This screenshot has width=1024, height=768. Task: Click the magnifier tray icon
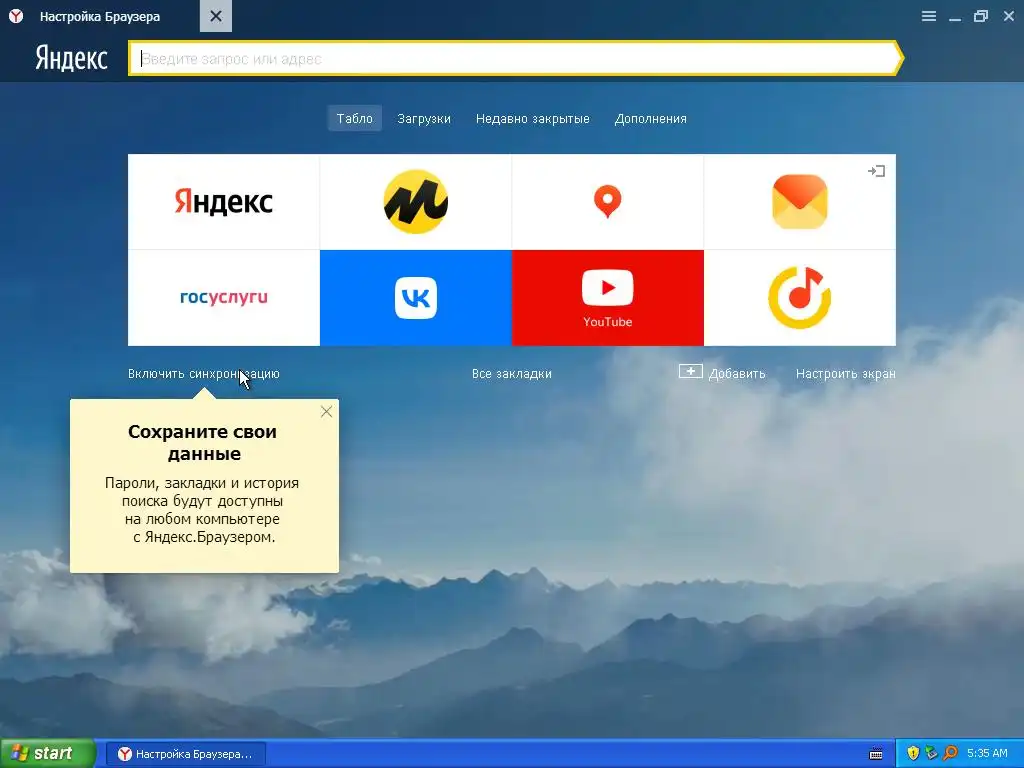(x=950, y=753)
